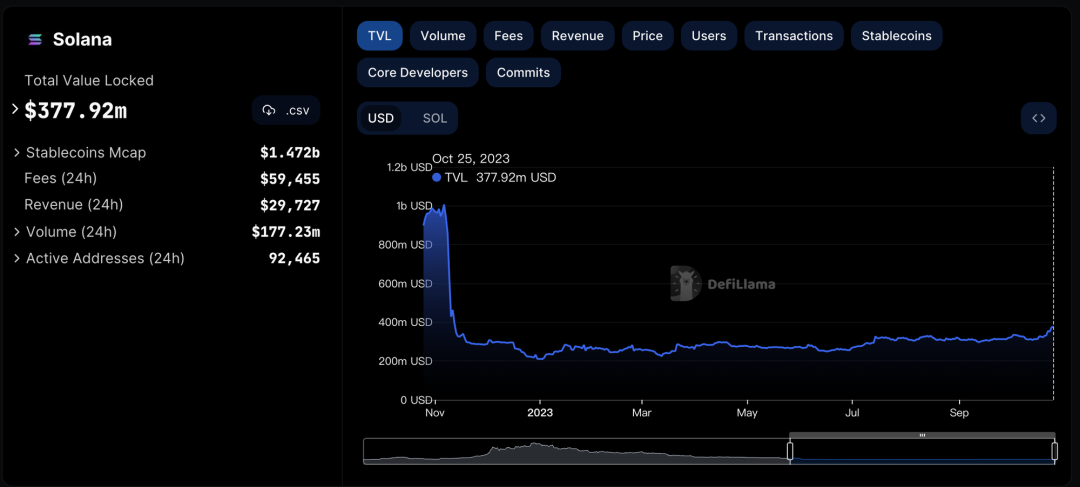The image size is (1080, 487).
Task: Expand the Total Value Locked breakdown
Action: (15, 109)
